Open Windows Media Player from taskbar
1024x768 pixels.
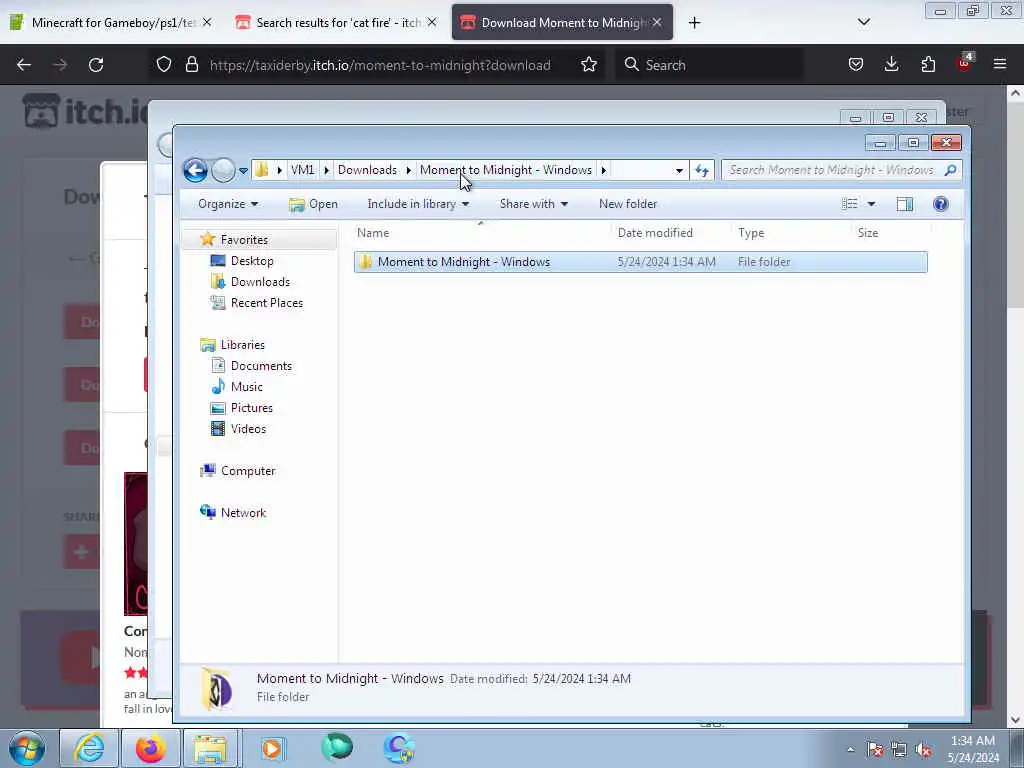click(x=272, y=748)
